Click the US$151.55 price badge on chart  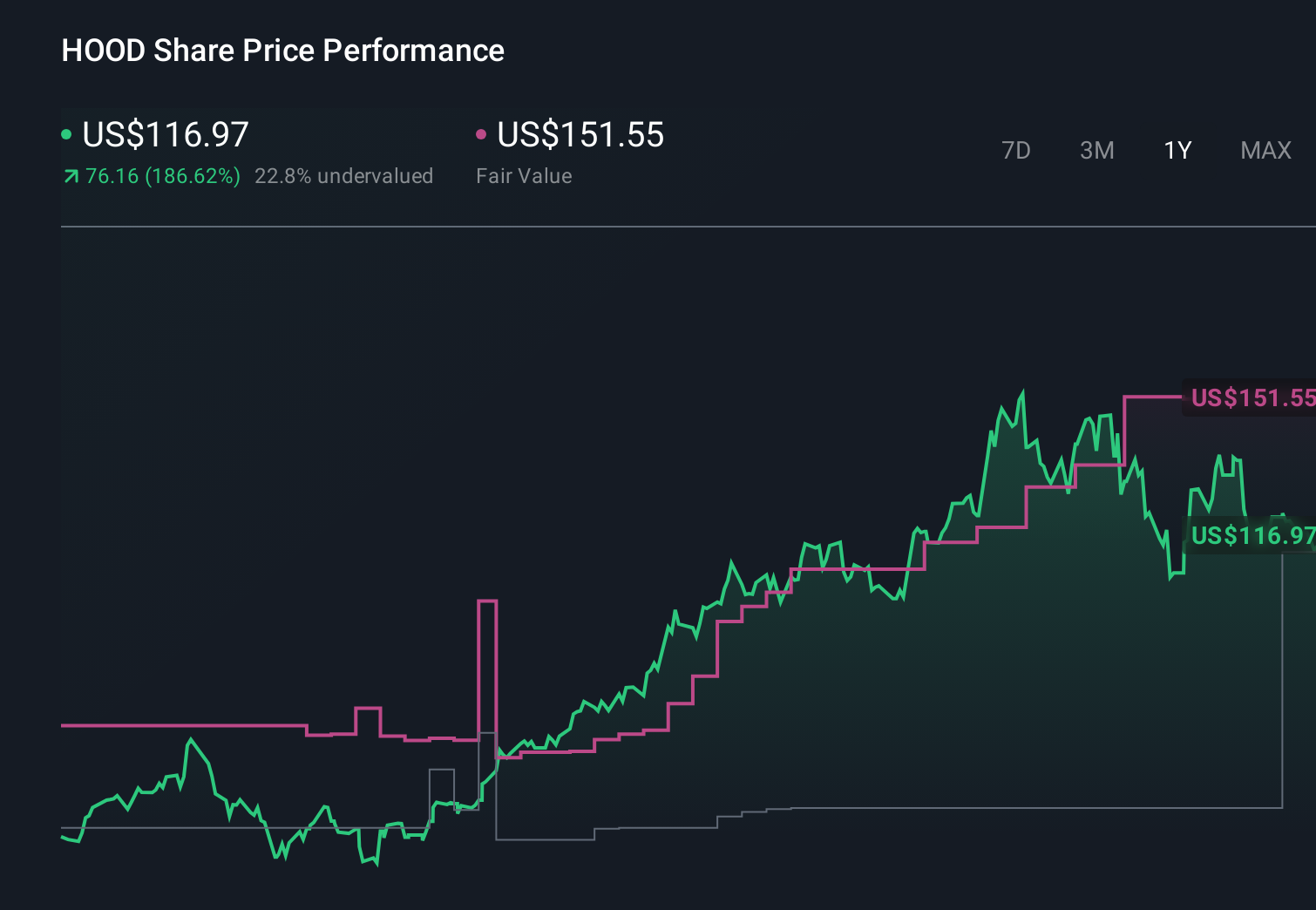pos(1252,397)
